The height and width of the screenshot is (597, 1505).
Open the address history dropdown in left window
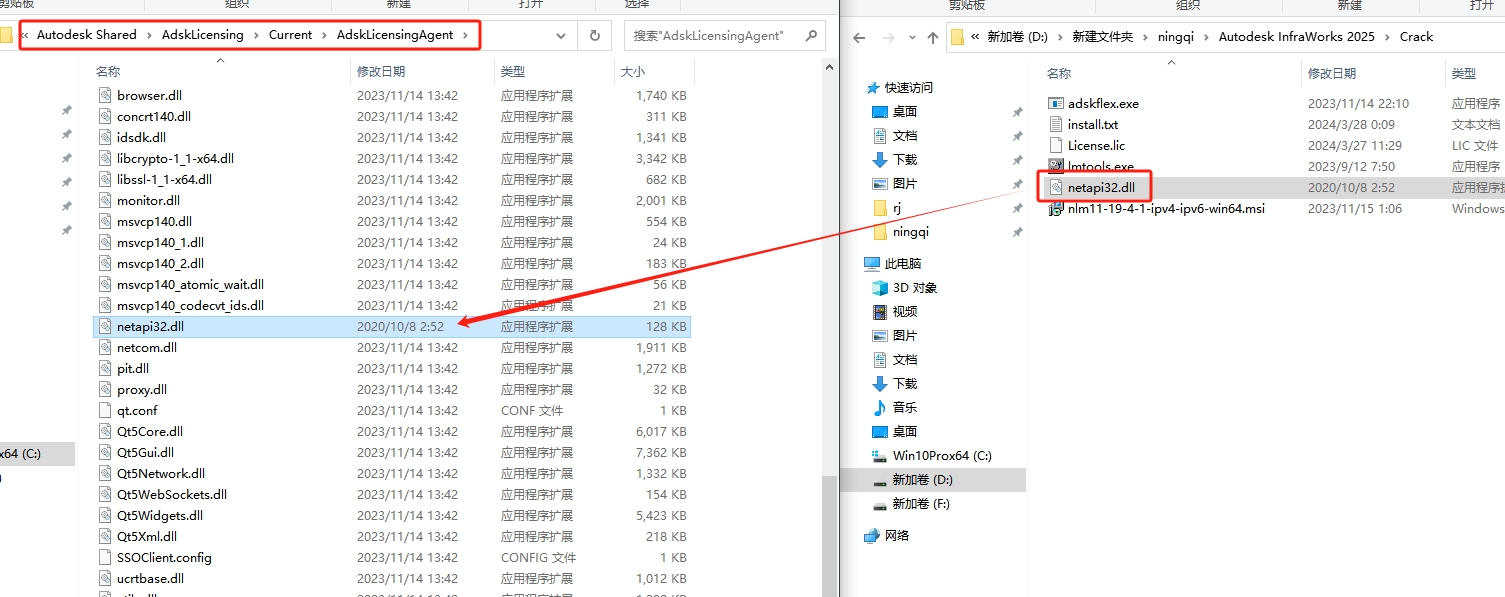pyautogui.click(x=561, y=35)
